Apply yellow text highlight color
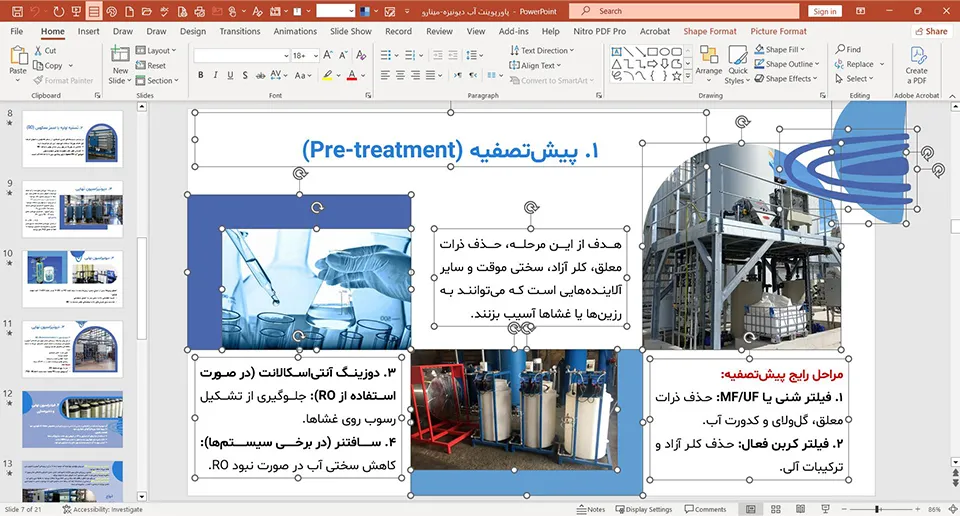Viewport: 960px width, 516px height. click(328, 75)
